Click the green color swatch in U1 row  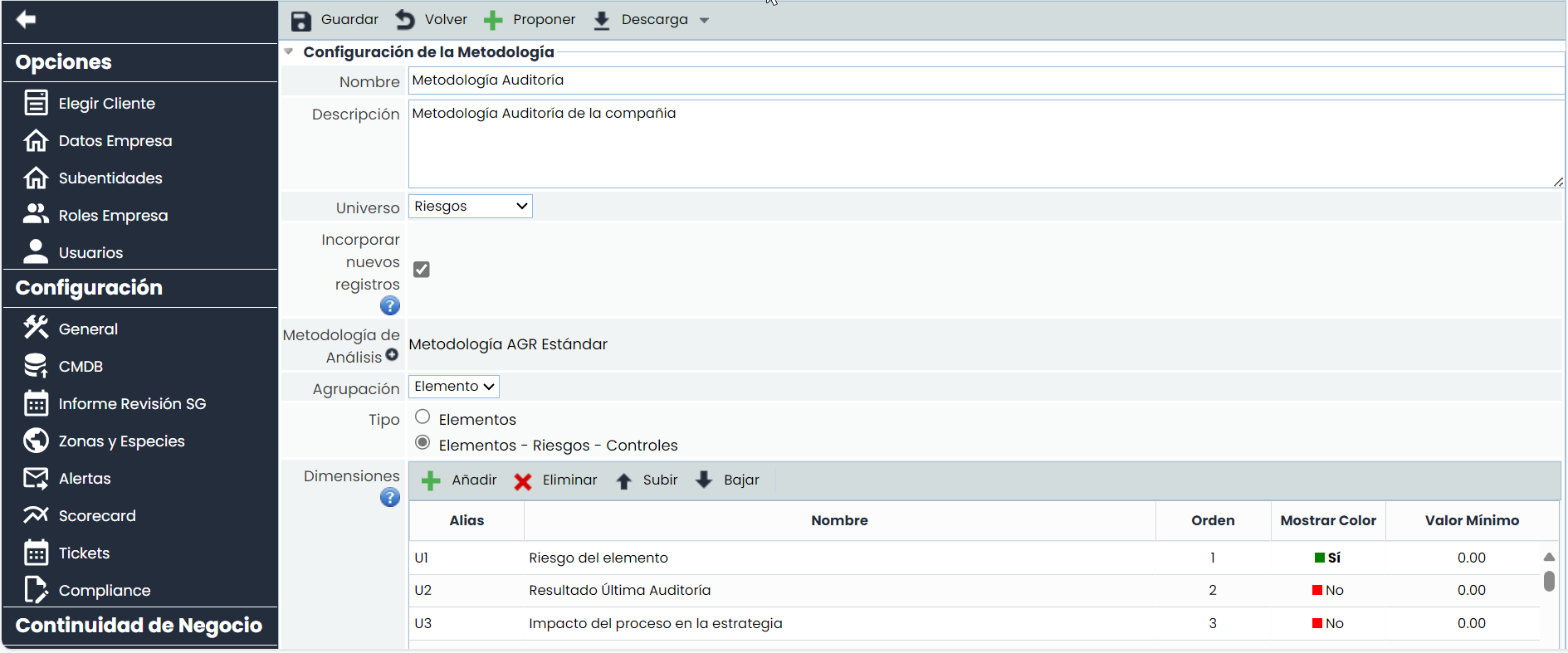[1319, 558]
